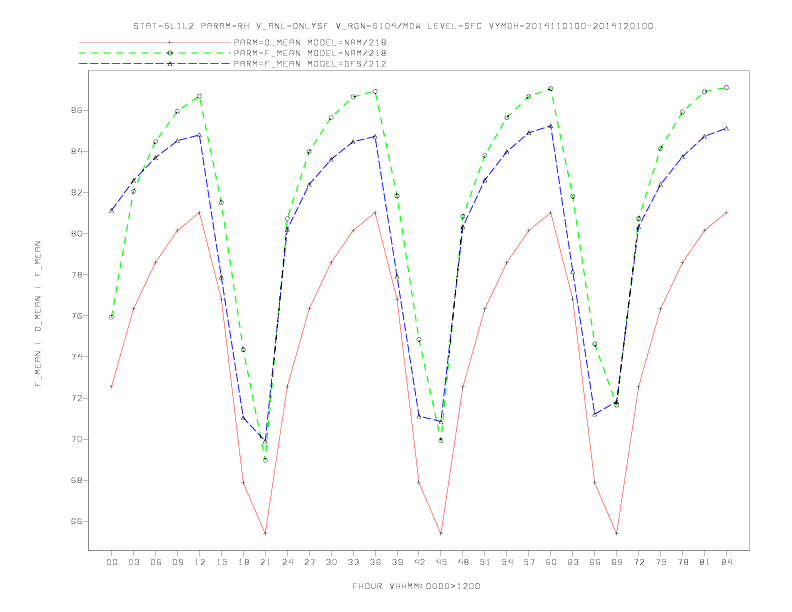Click y-axis tick value 86
The height and width of the screenshot is (612, 792).
click(x=76, y=110)
